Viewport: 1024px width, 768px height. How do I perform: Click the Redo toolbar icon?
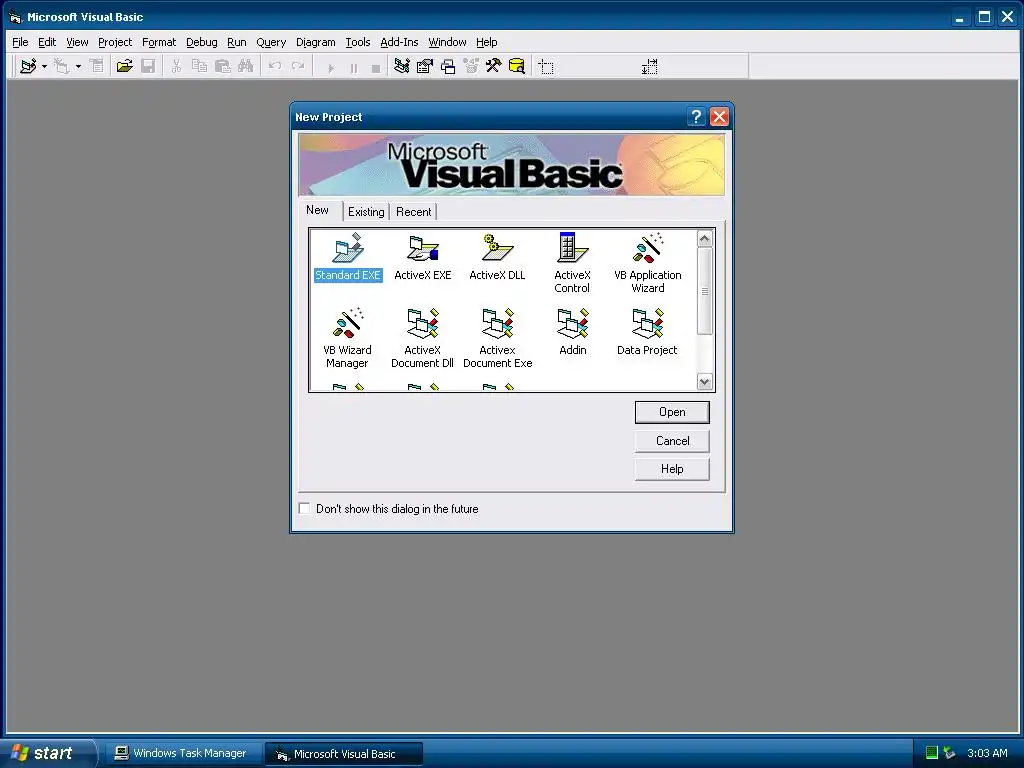coord(298,66)
